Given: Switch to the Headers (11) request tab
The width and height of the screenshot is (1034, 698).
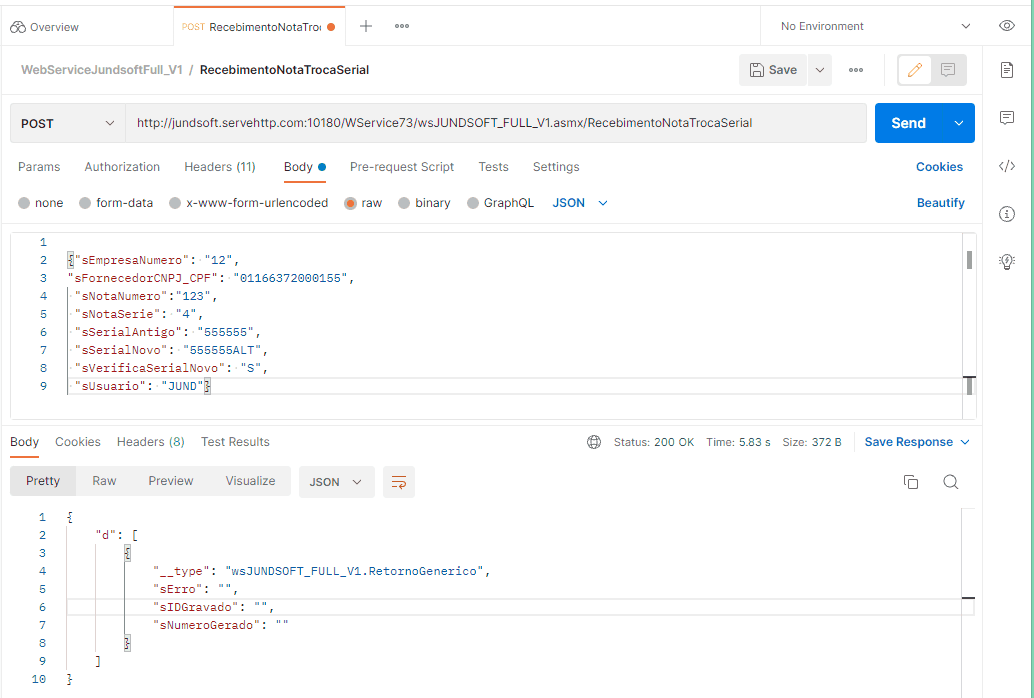Looking at the screenshot, I should [x=219, y=167].
